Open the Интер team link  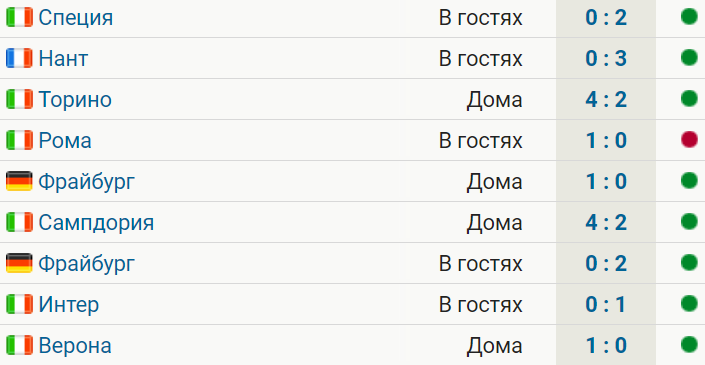pyautogui.click(x=69, y=304)
